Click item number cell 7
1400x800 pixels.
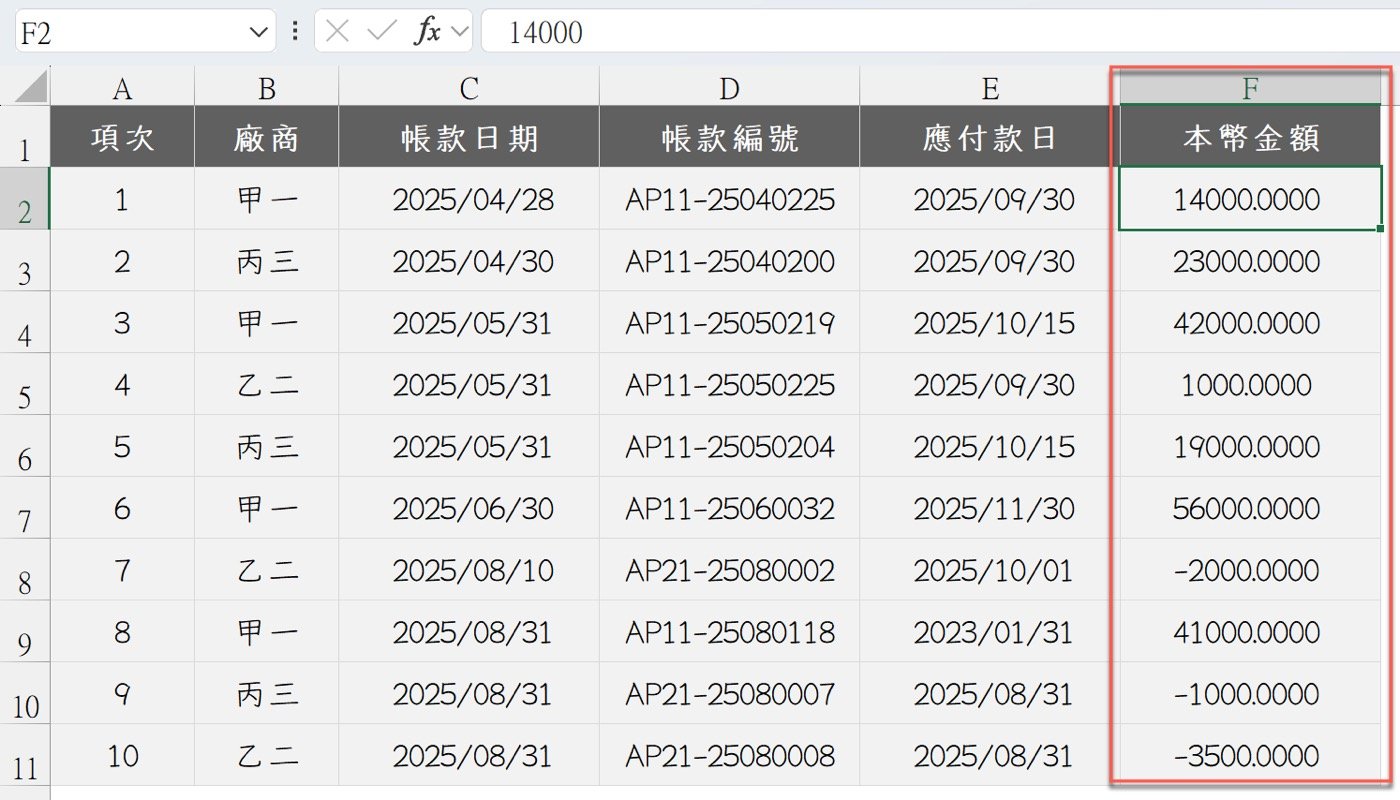[122, 570]
